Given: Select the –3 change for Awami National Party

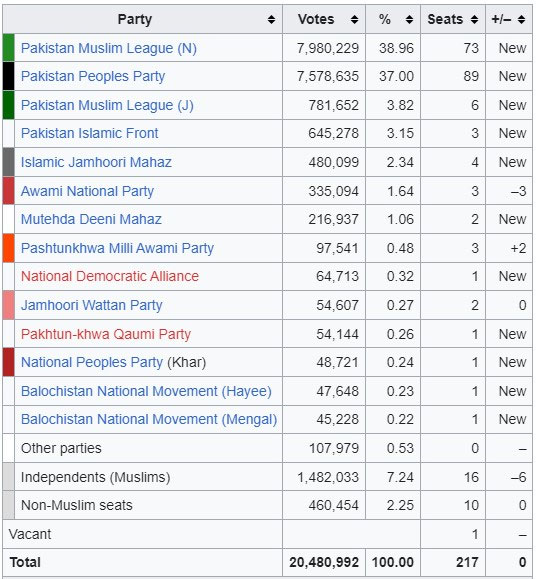Looking at the screenshot, I should click(519, 191).
